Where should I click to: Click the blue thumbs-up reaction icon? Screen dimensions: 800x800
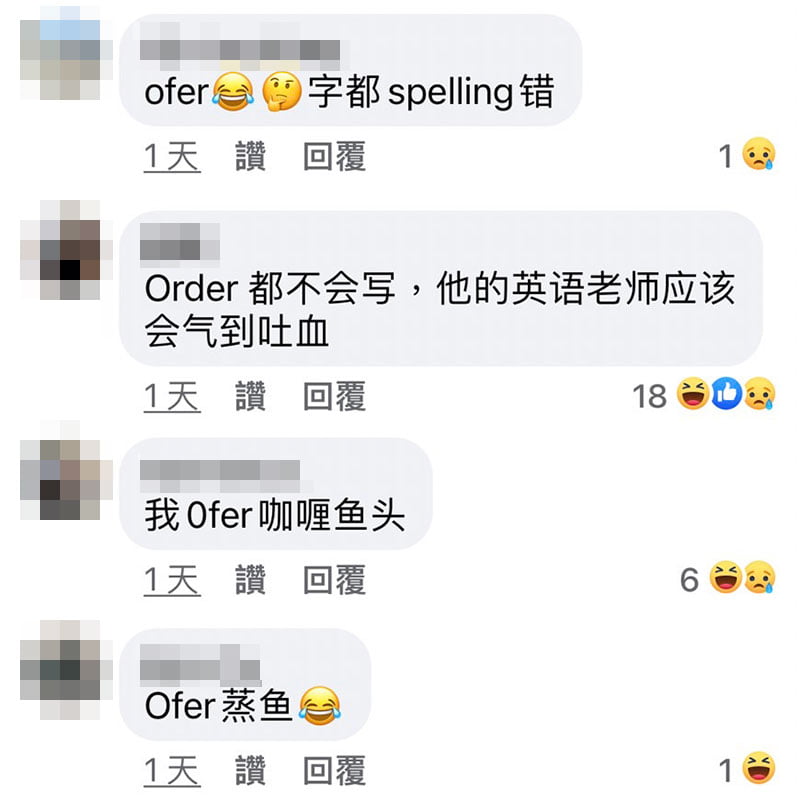pos(727,393)
